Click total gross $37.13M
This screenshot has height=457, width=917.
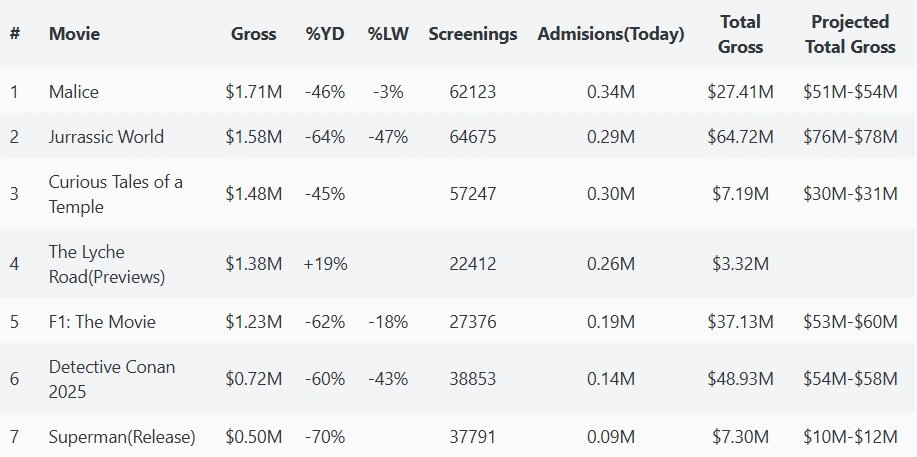pyautogui.click(x=740, y=322)
